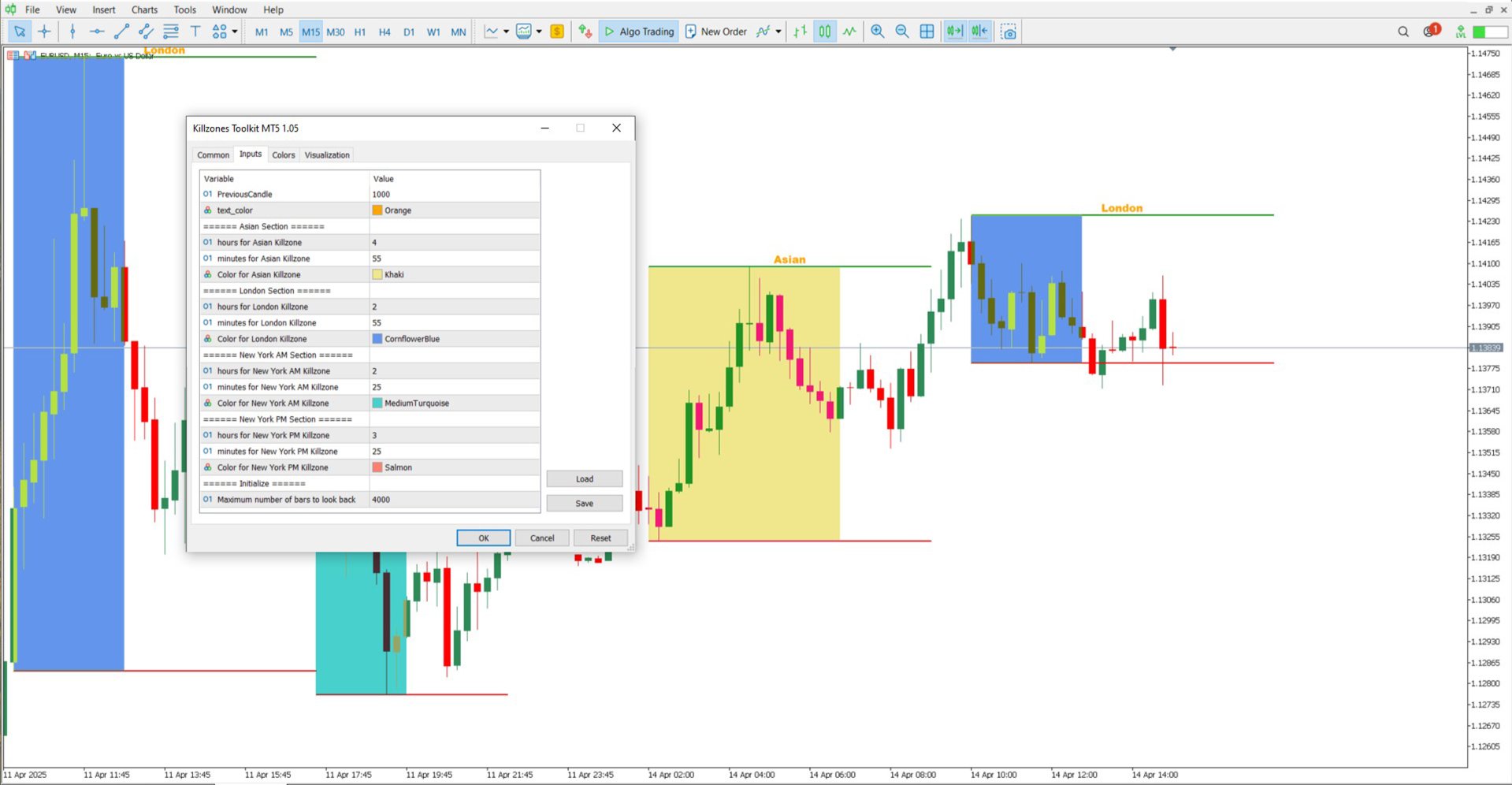Pick the CornflowerBlue London Killzone swatch
Image resolution: width=1512 pixels, height=785 pixels.
click(377, 339)
